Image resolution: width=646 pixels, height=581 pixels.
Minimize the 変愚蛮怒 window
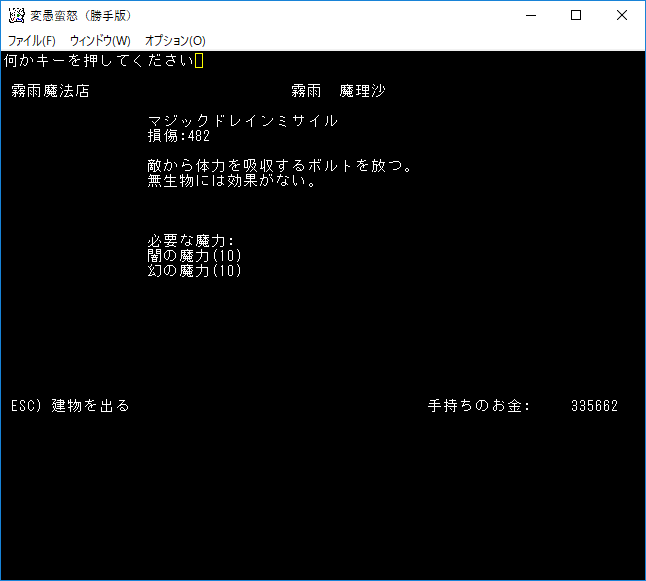click(529, 15)
